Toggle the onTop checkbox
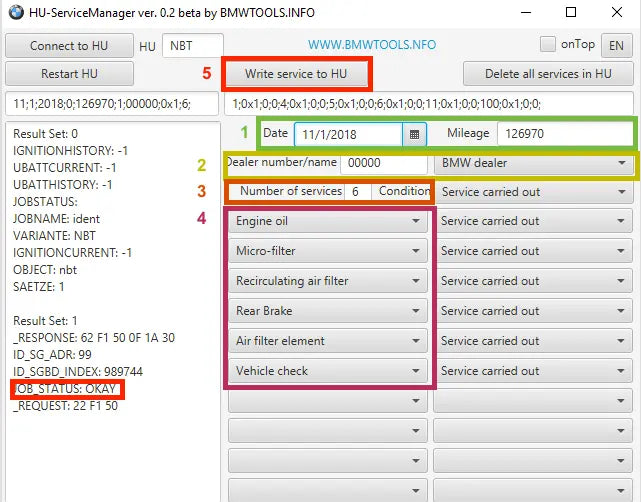This screenshot has width=641, height=502. (547, 44)
